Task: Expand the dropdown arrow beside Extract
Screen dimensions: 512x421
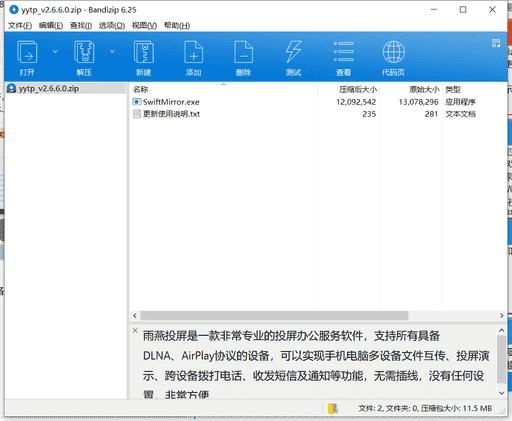Action: click(112, 51)
